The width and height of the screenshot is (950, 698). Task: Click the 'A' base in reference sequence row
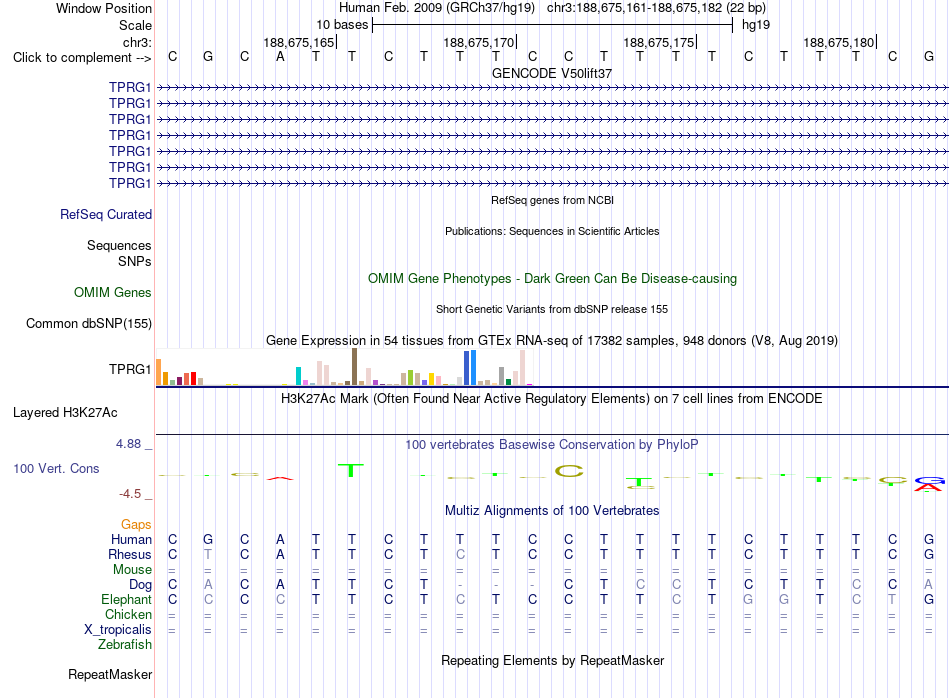(x=280, y=56)
